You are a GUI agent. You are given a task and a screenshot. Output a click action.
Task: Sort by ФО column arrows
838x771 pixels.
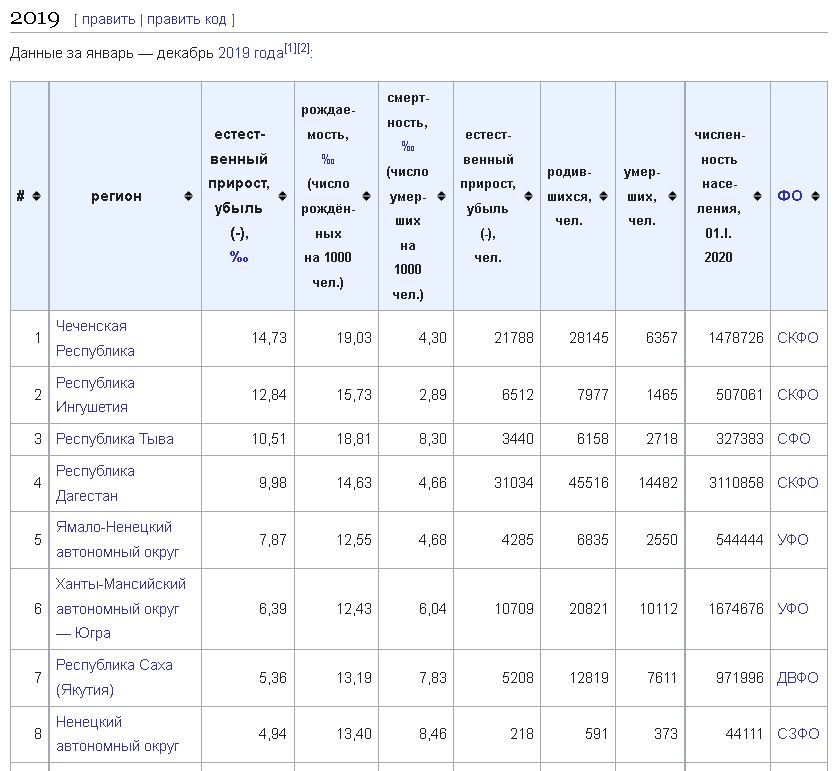click(815, 196)
